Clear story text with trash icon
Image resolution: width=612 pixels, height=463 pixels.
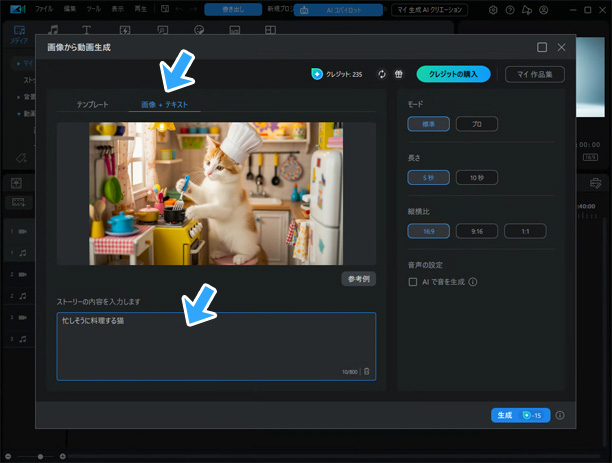[366, 371]
